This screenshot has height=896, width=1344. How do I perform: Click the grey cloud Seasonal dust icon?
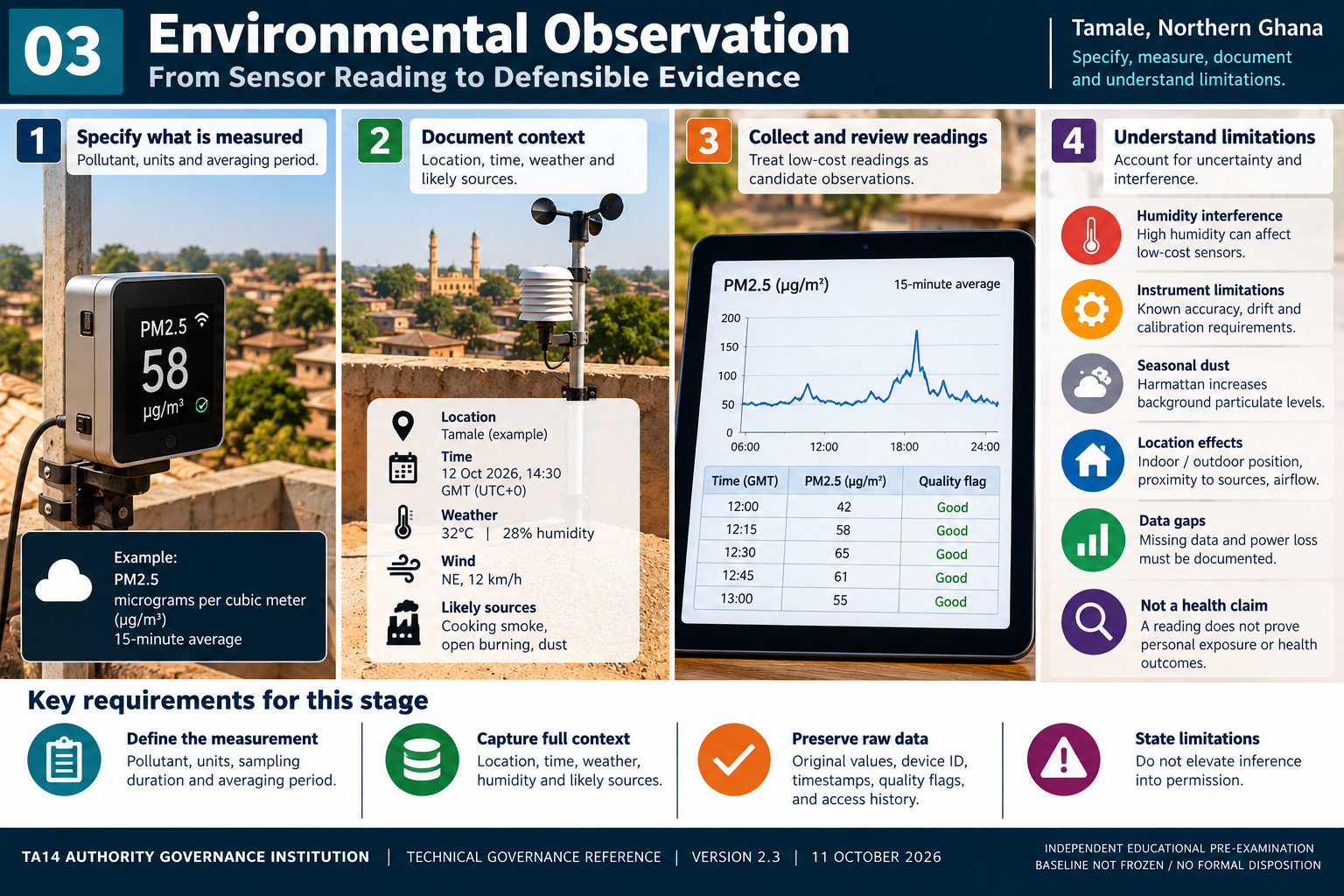[x=1092, y=383]
